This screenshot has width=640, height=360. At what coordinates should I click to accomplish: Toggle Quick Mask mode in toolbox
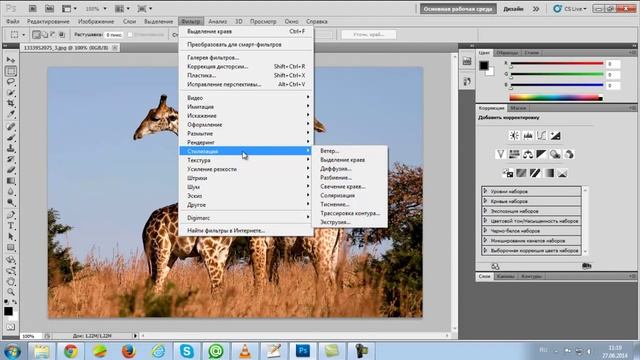tap(10, 327)
